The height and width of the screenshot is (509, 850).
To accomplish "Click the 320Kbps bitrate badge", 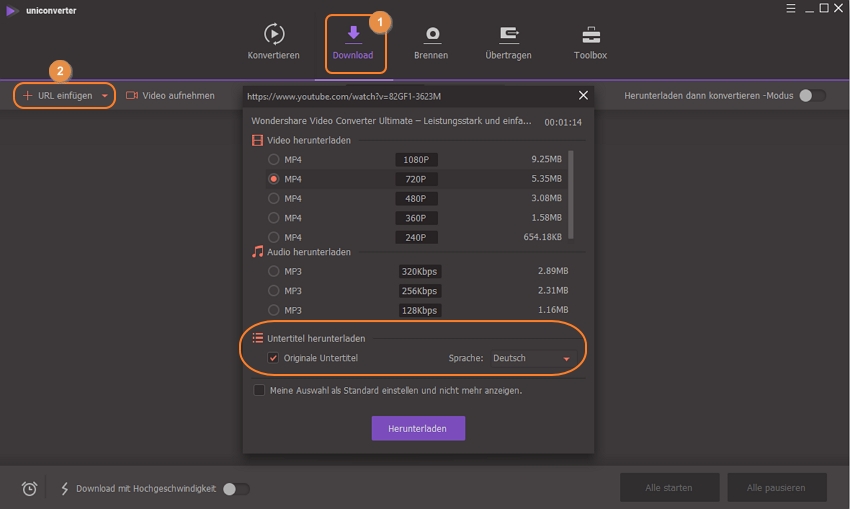I will [419, 271].
